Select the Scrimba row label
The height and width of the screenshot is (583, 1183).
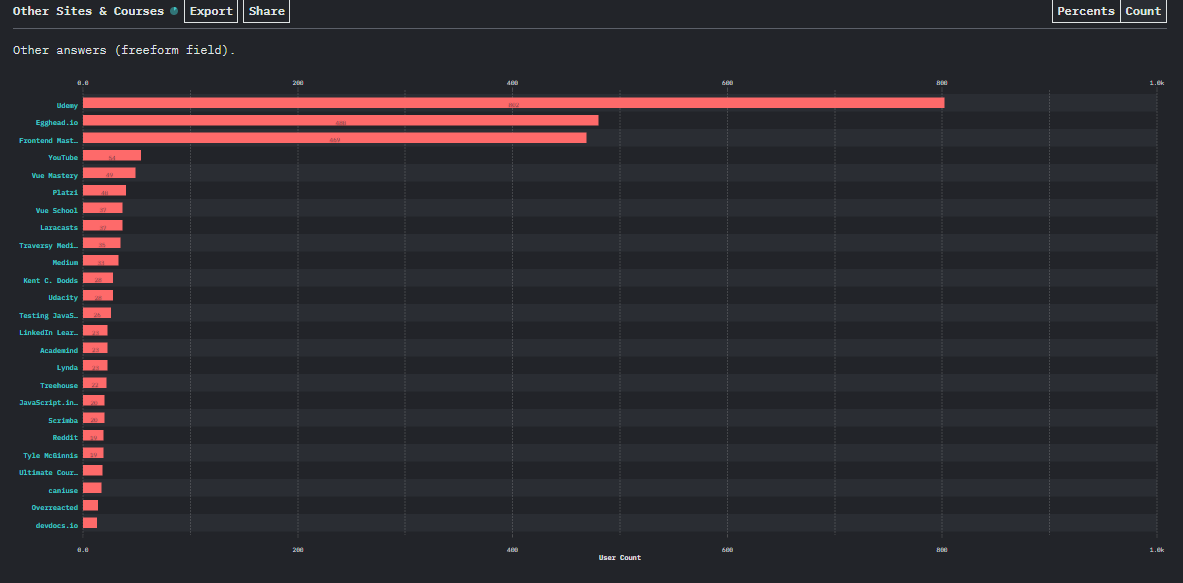tap(63, 420)
